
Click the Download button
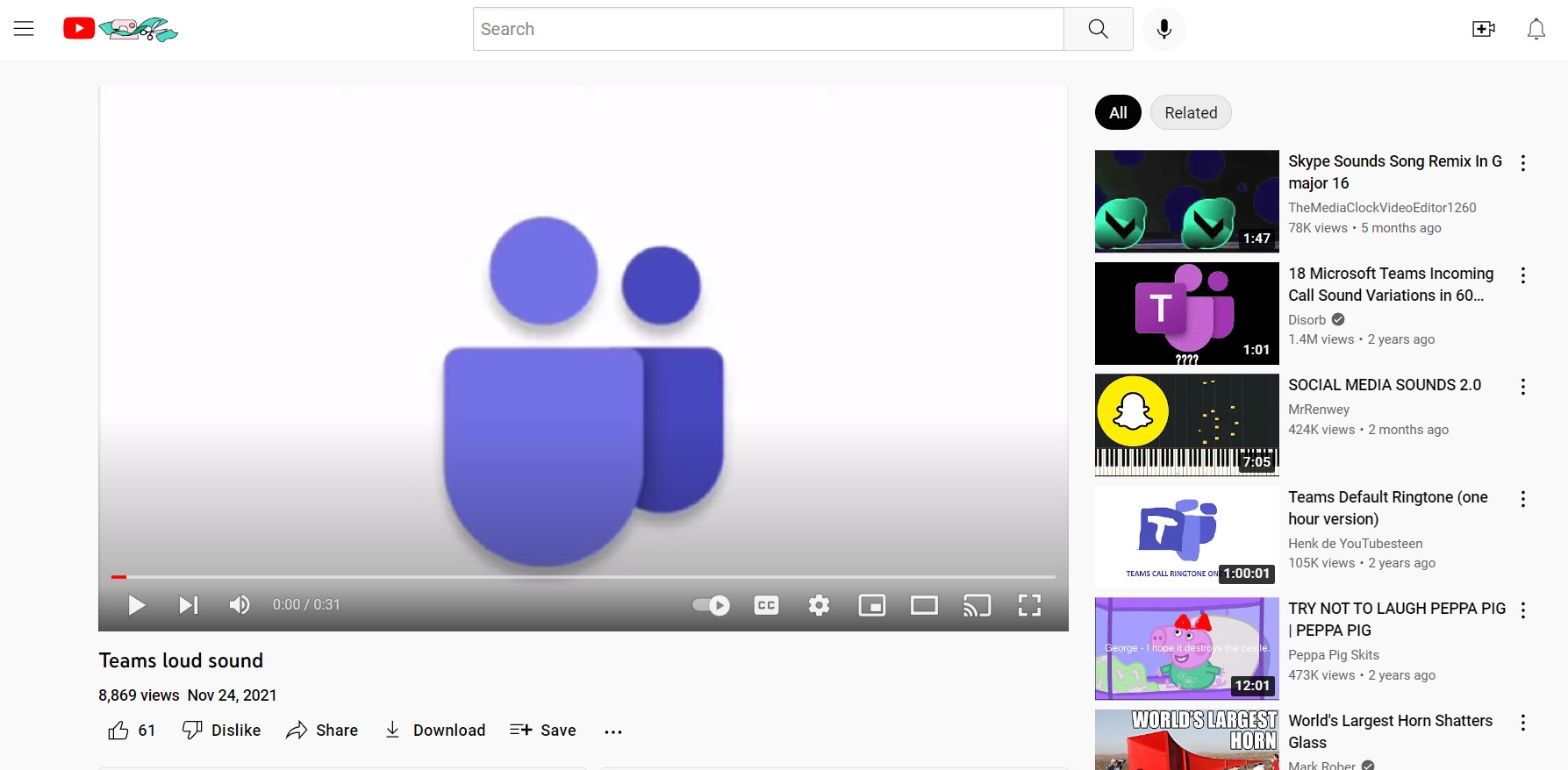(435, 731)
